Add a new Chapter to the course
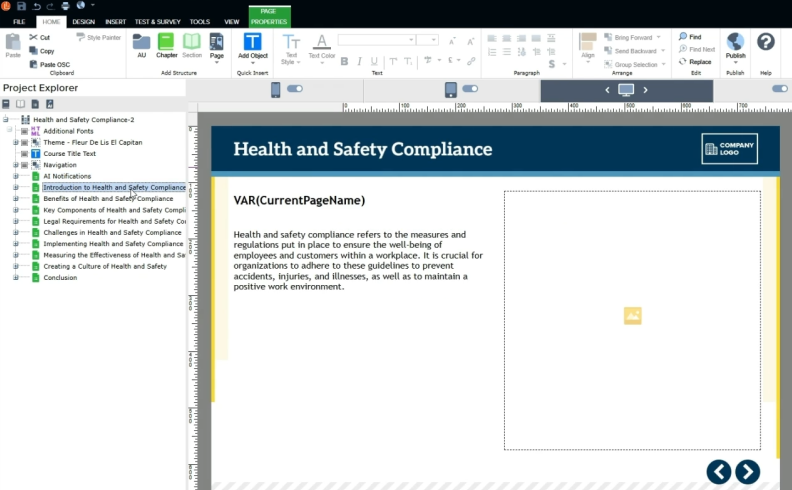 tap(166, 45)
